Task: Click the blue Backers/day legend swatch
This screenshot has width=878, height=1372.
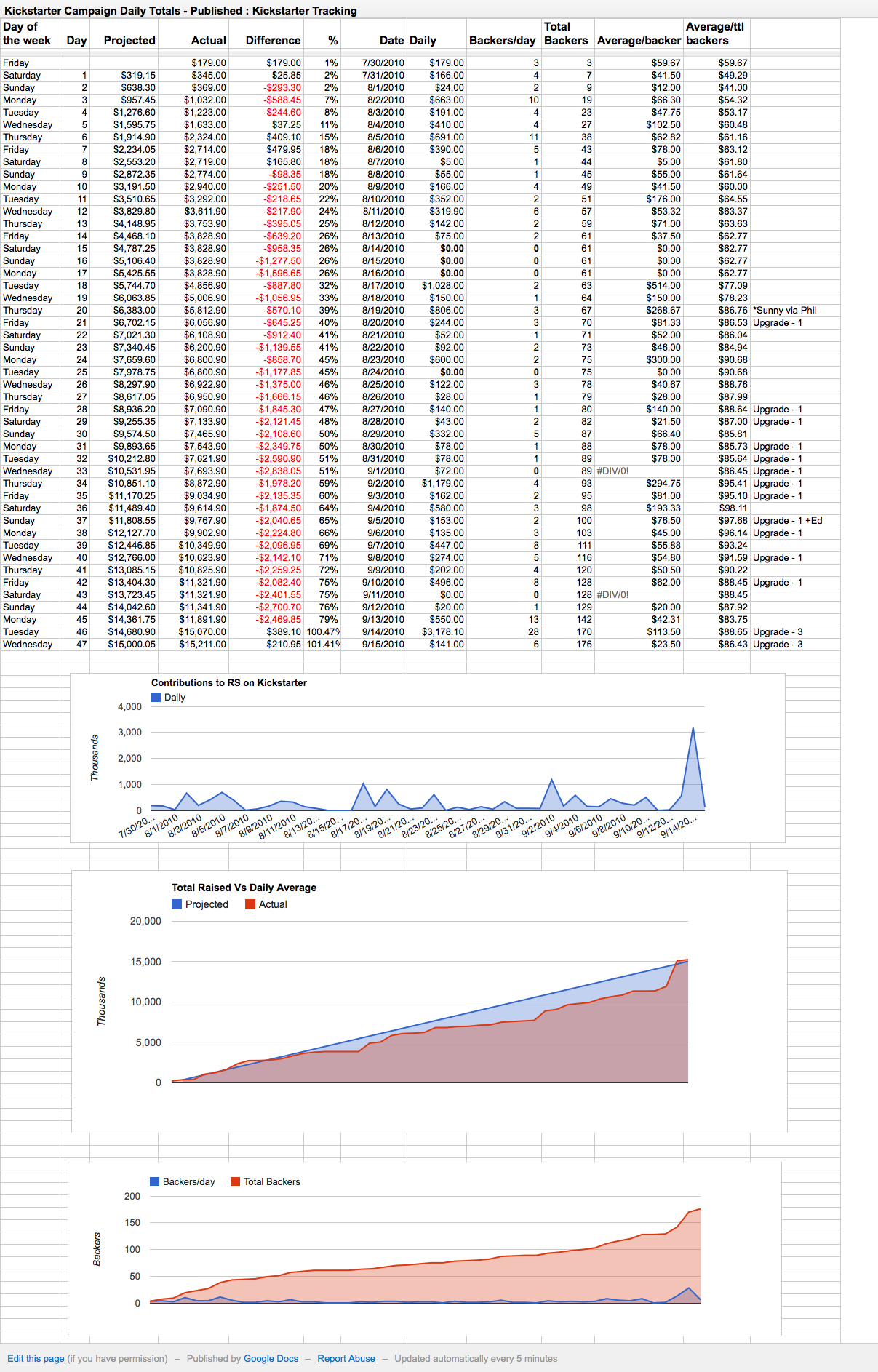Action: pyautogui.click(x=154, y=1181)
